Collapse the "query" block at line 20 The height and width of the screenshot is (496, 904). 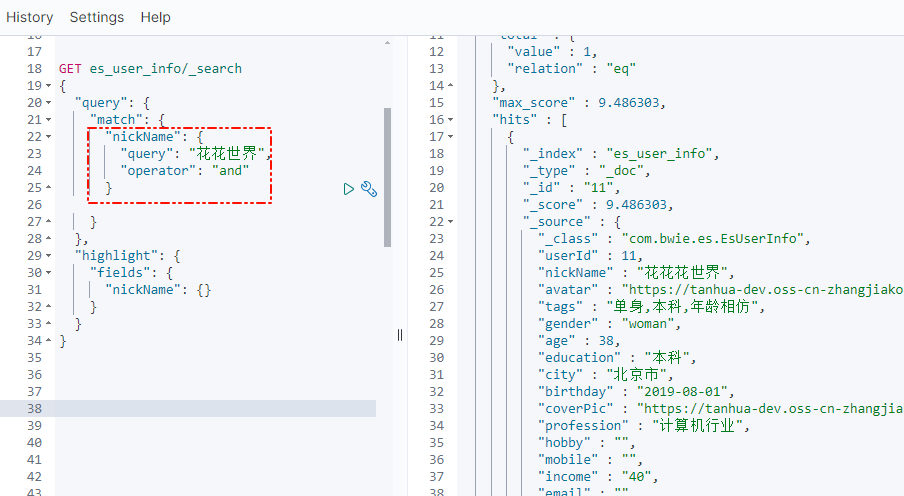48,103
